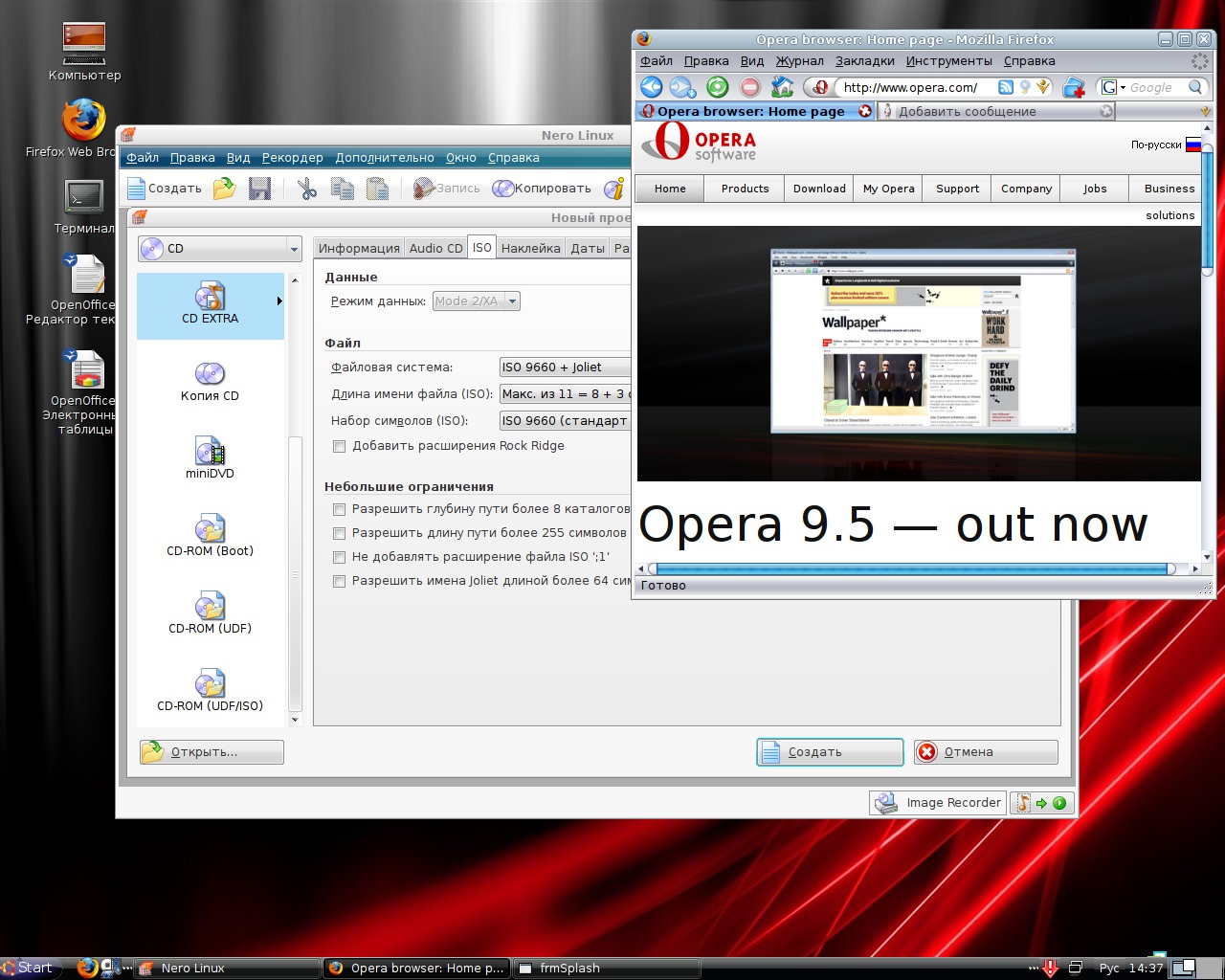Open the Google search engine dropdown
The height and width of the screenshot is (980, 1225).
pos(1112,87)
